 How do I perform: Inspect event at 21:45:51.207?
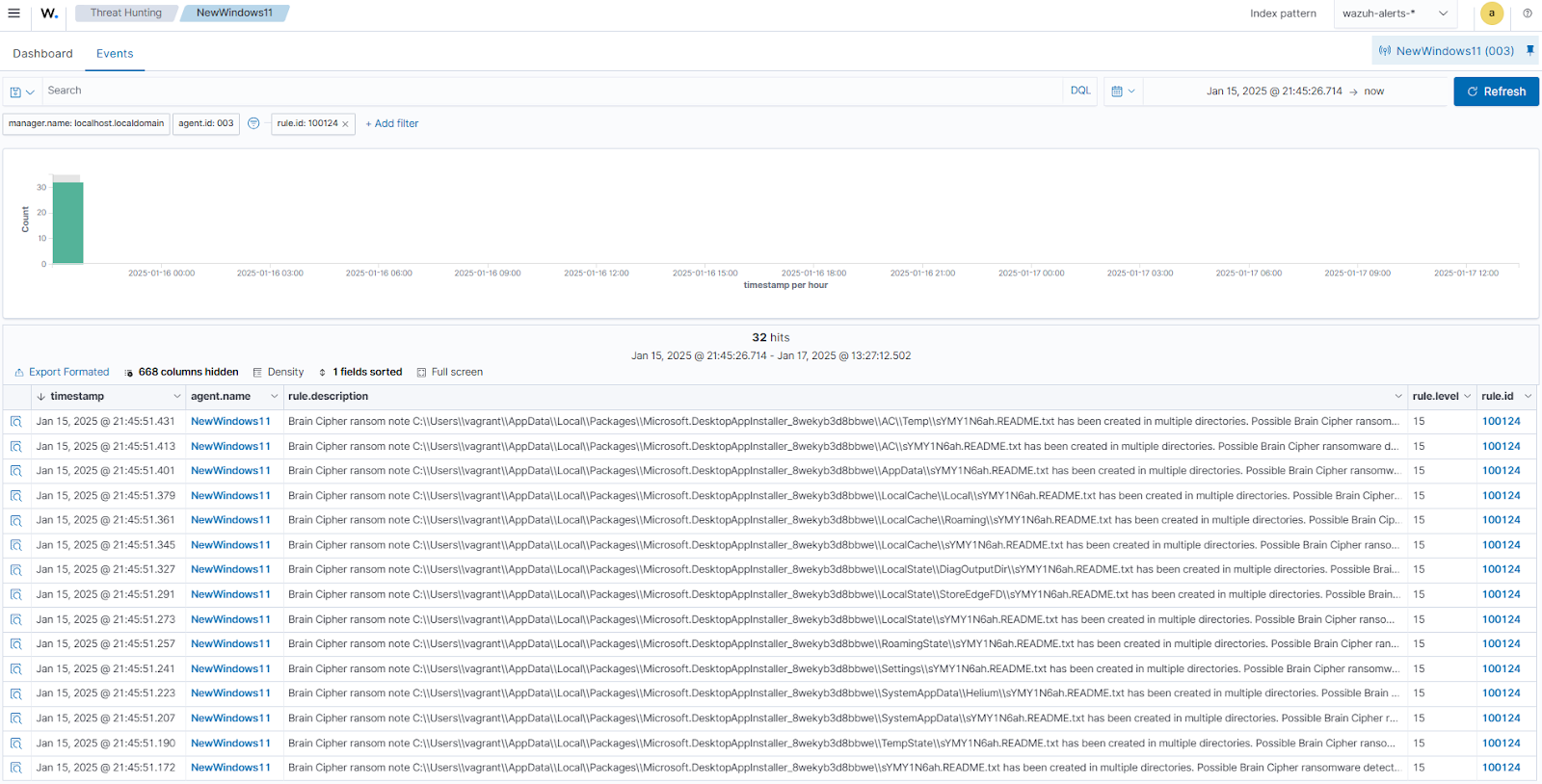click(x=16, y=719)
